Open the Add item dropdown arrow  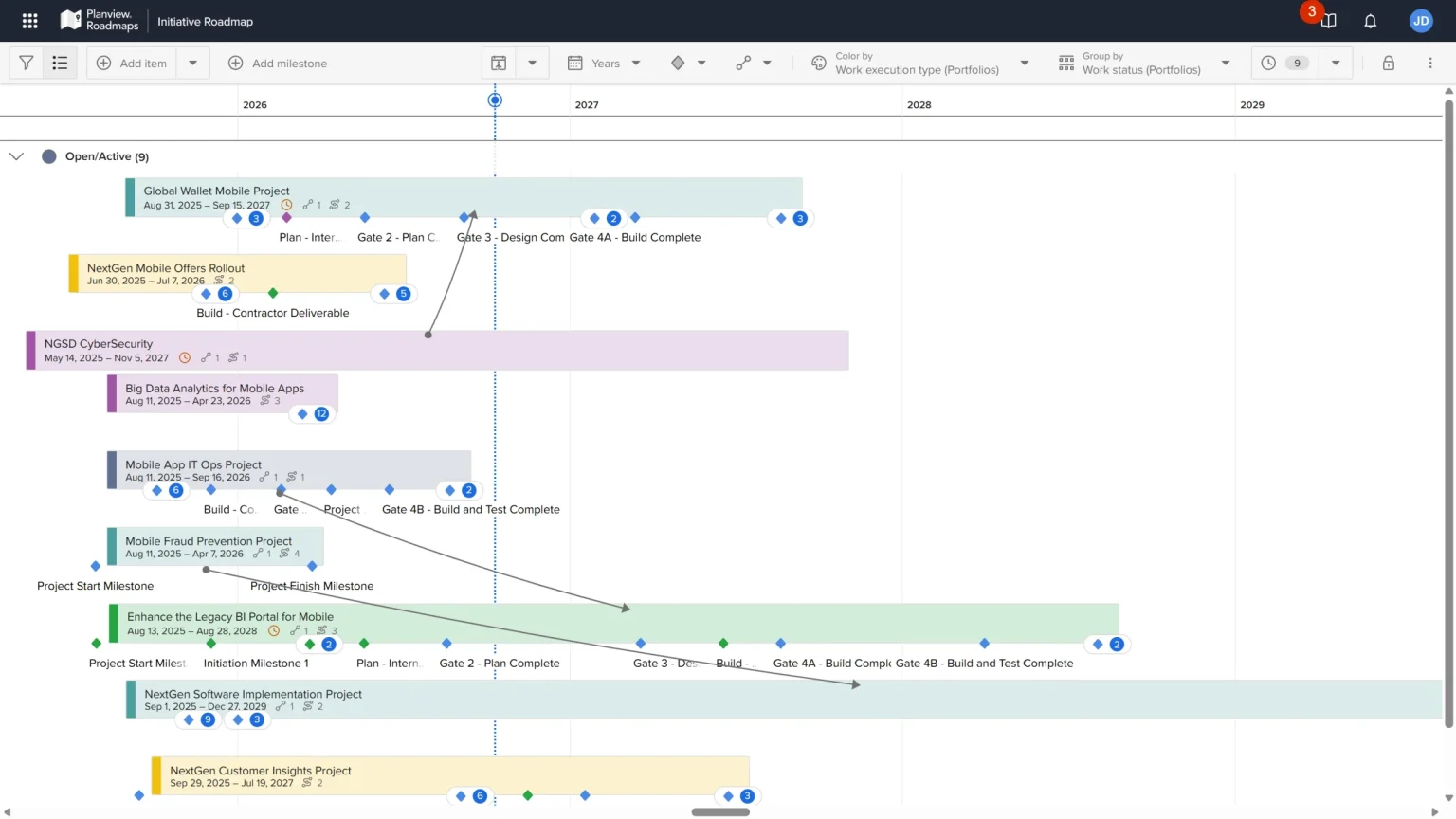(192, 63)
